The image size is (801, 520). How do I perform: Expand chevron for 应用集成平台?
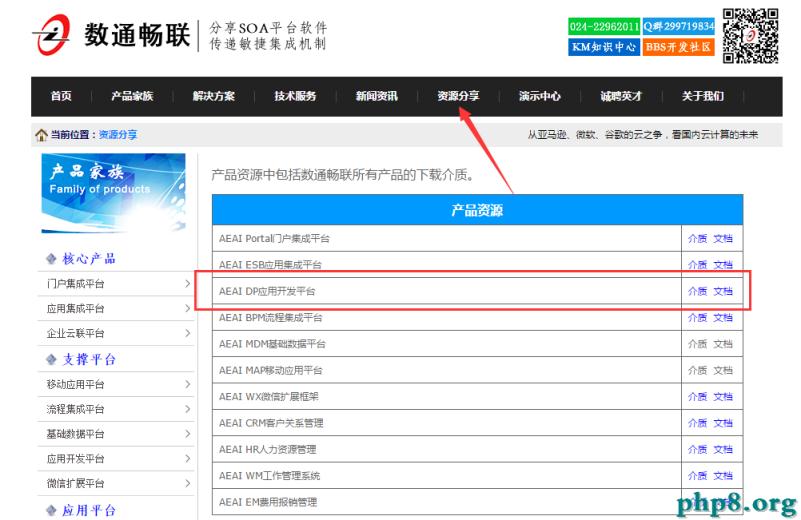click(x=187, y=308)
